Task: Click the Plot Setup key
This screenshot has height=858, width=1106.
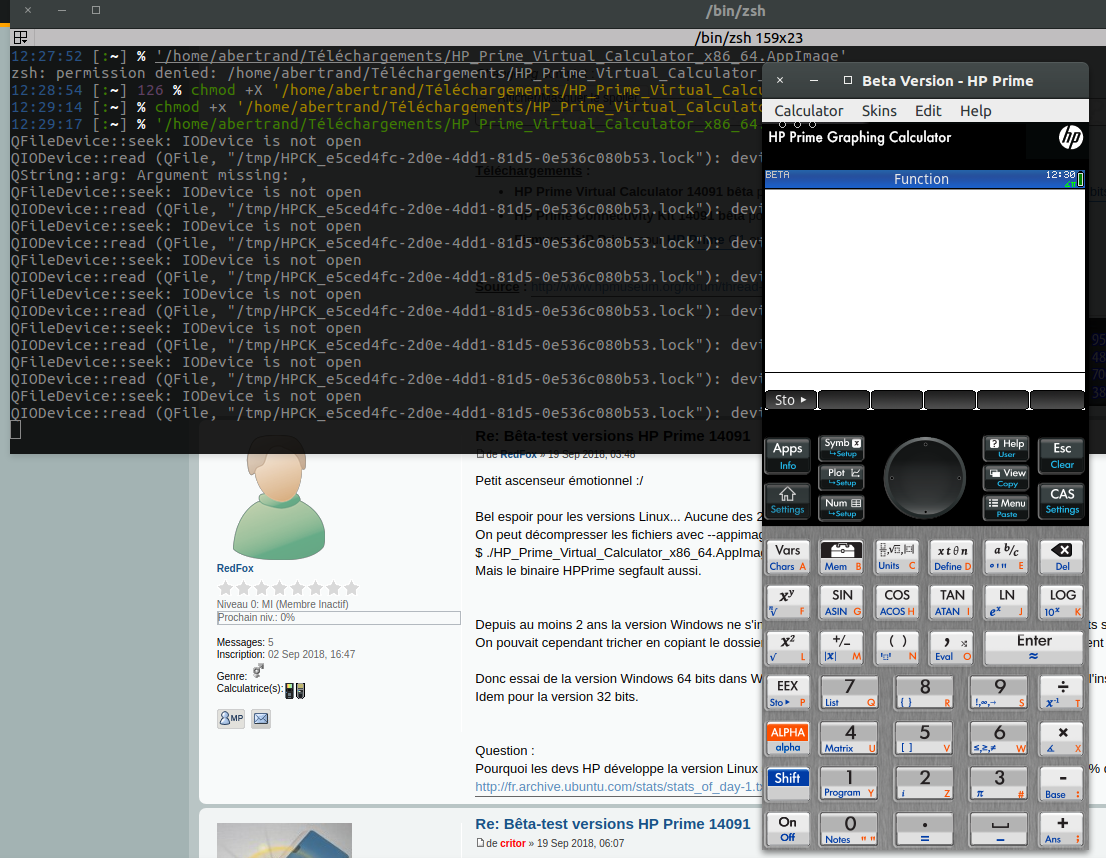Action: click(842, 477)
